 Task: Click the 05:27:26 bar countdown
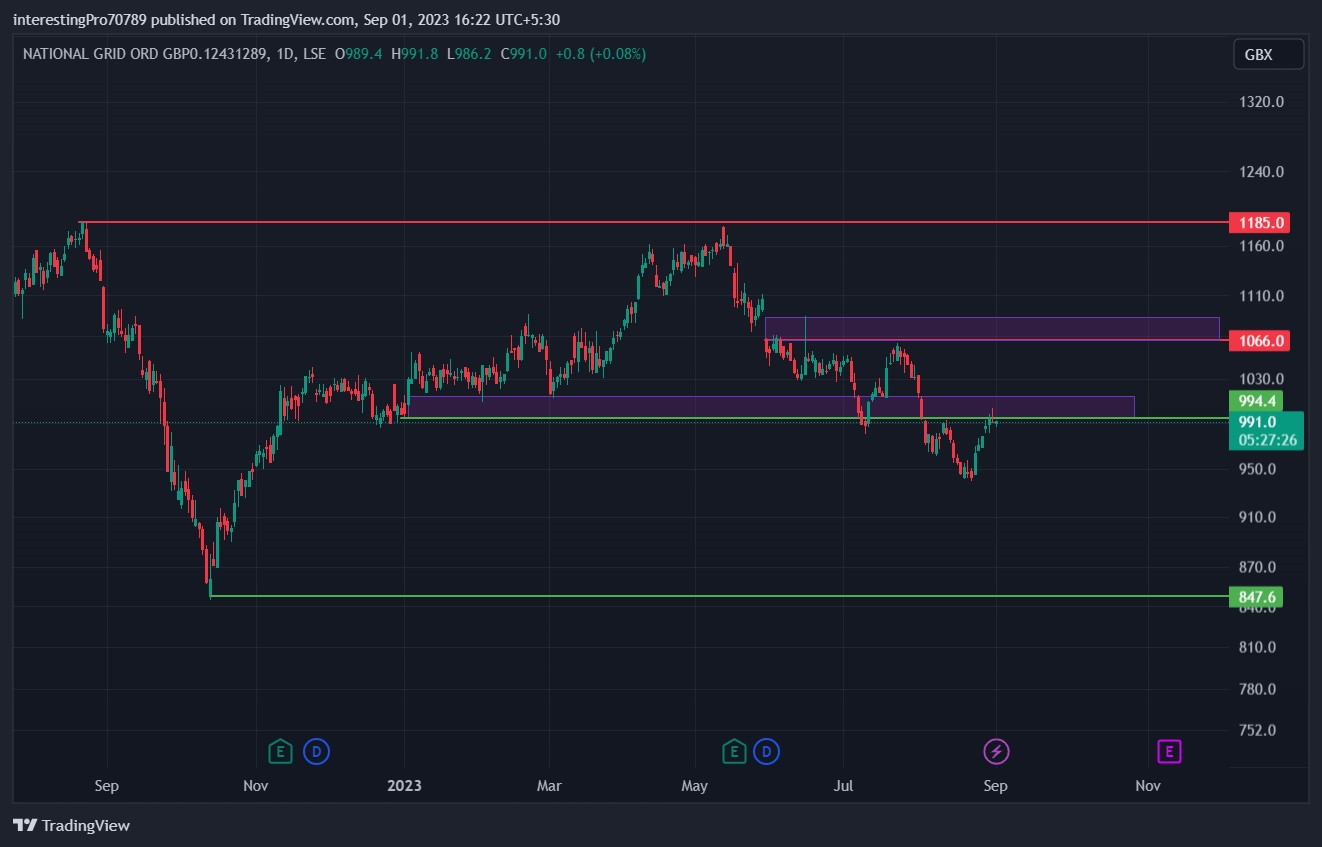[1266, 440]
